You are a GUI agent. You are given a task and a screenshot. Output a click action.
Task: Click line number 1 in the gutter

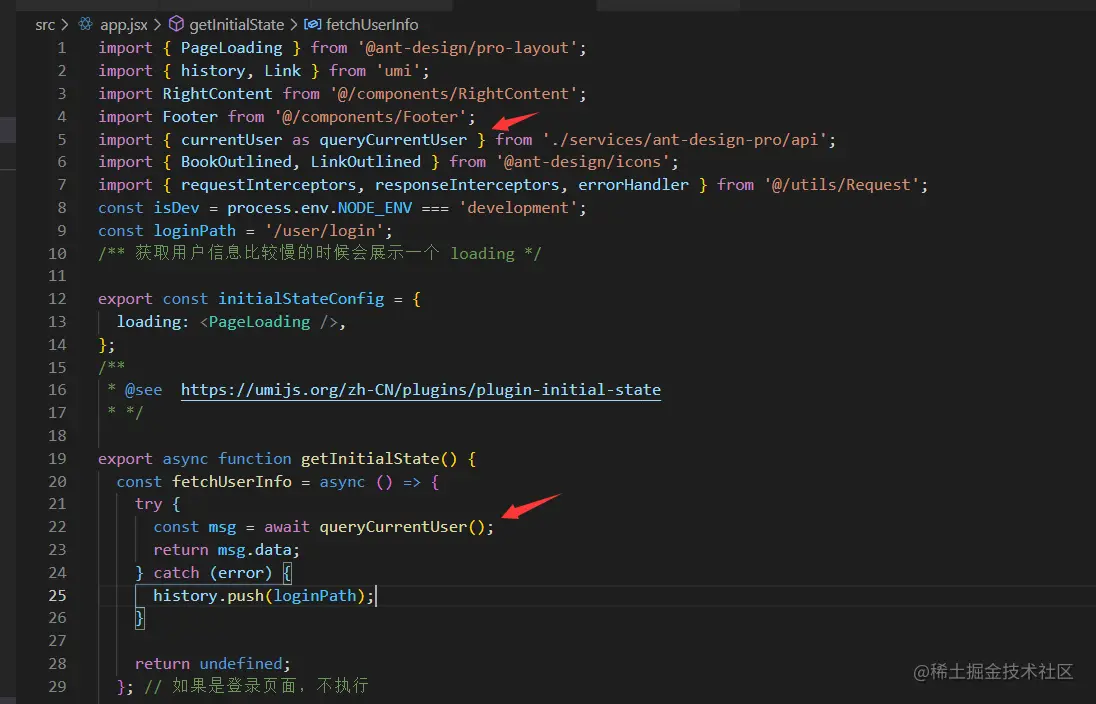pyautogui.click(x=62, y=48)
